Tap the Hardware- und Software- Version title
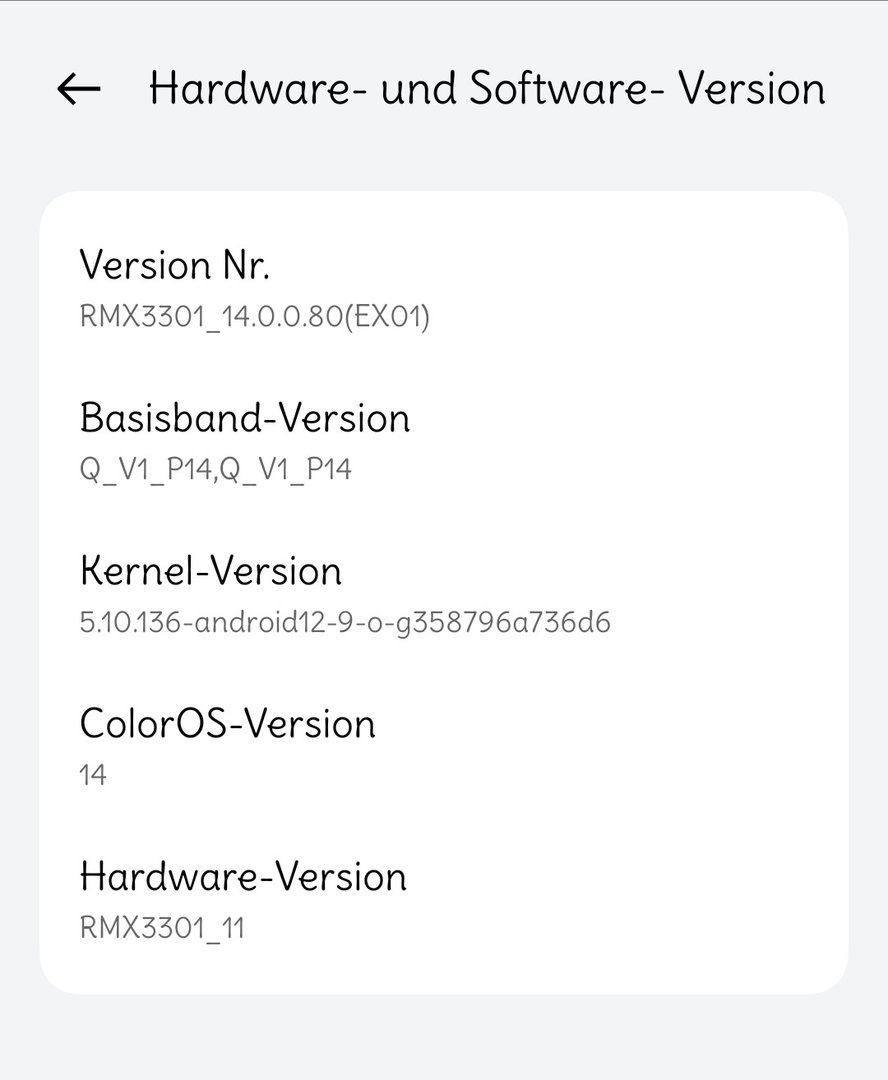This screenshot has height=1080, width=888. [487, 89]
